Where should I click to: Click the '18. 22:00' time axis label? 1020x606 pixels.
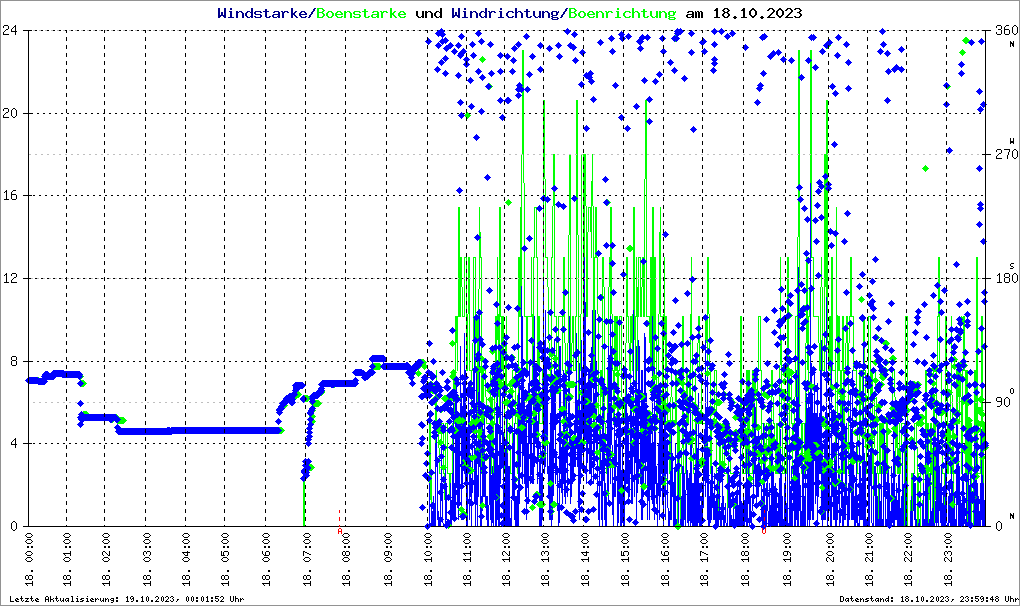(x=908, y=559)
